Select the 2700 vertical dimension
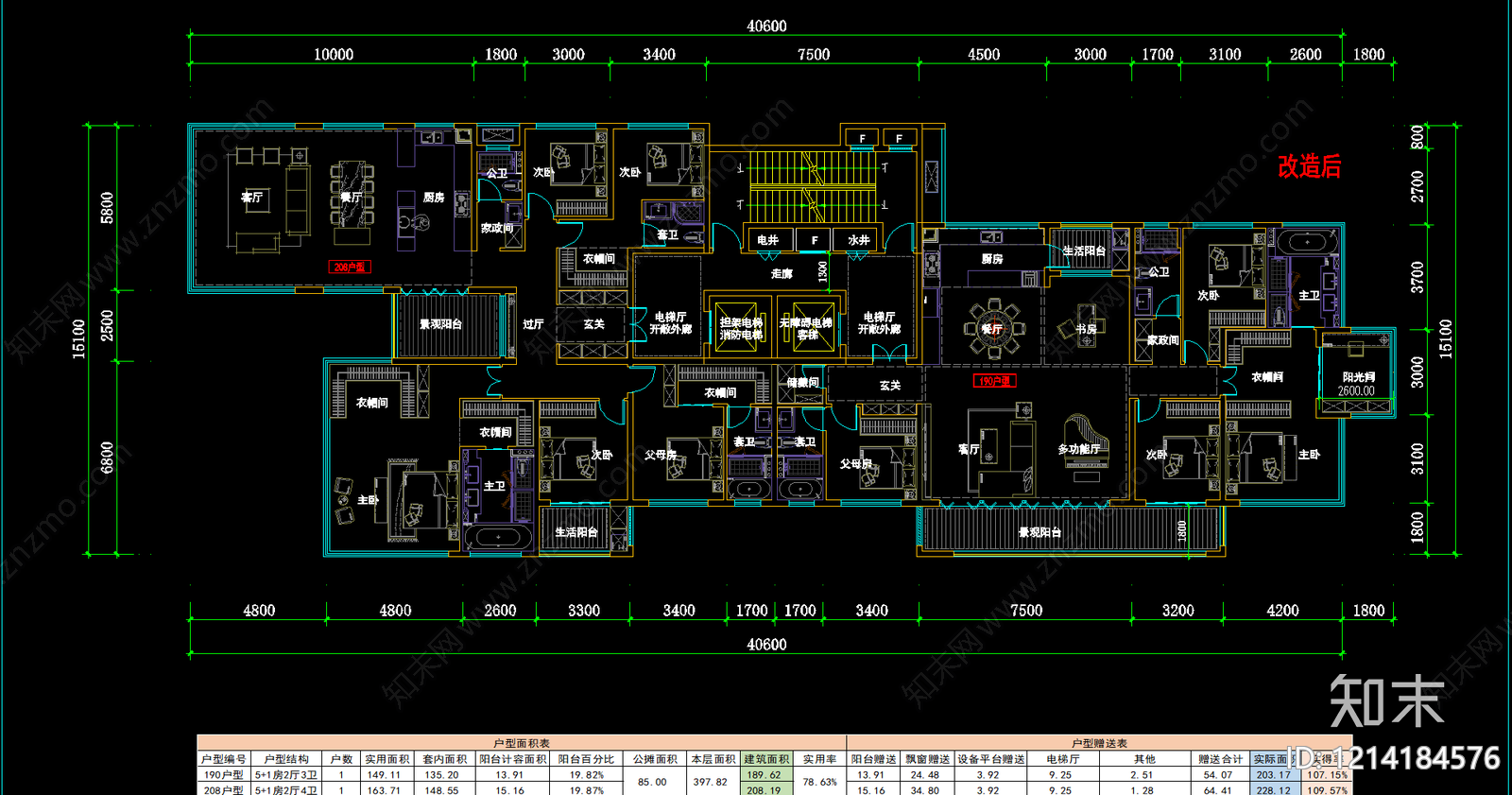This screenshot has height=795, width=1512. tap(1417, 186)
